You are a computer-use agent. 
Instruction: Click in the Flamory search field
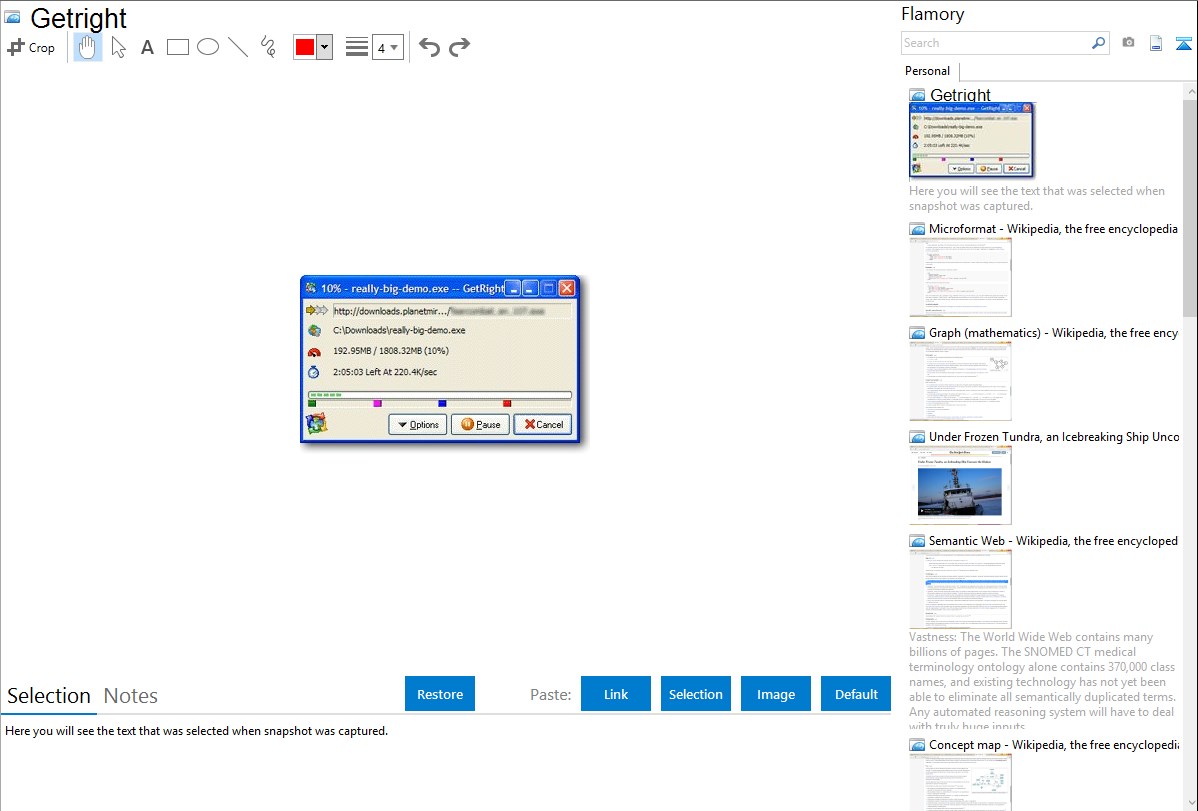(996, 43)
